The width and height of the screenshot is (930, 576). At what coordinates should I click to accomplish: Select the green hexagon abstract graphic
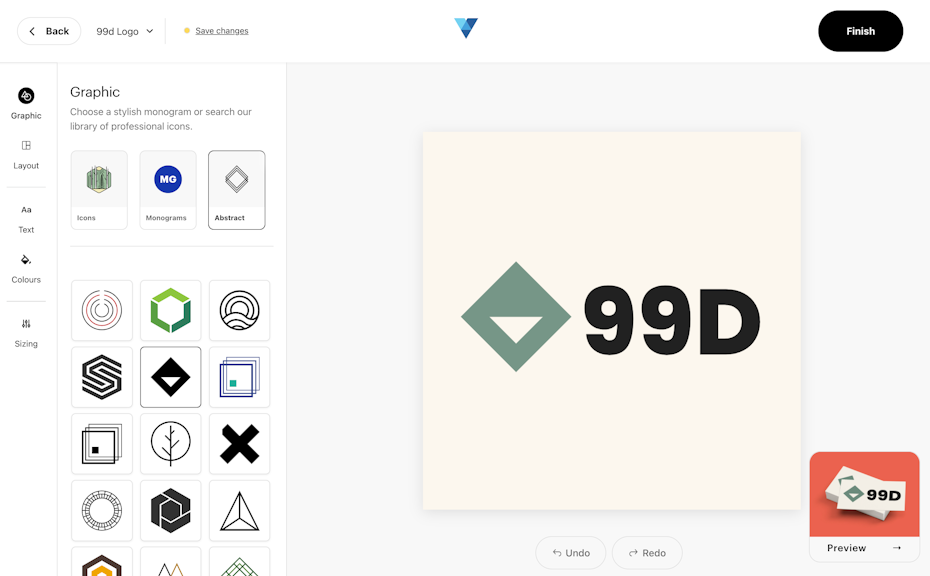(x=170, y=311)
